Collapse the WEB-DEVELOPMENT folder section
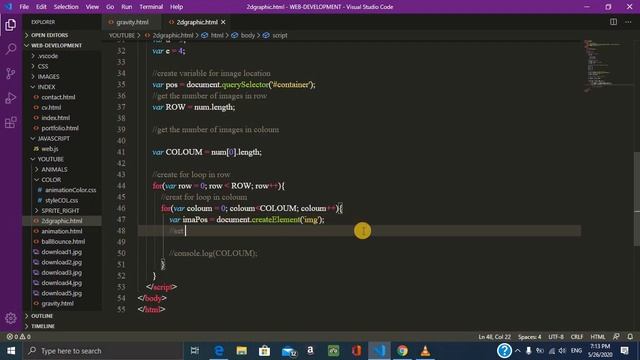The height and width of the screenshot is (360, 640). pyautogui.click(x=62, y=45)
